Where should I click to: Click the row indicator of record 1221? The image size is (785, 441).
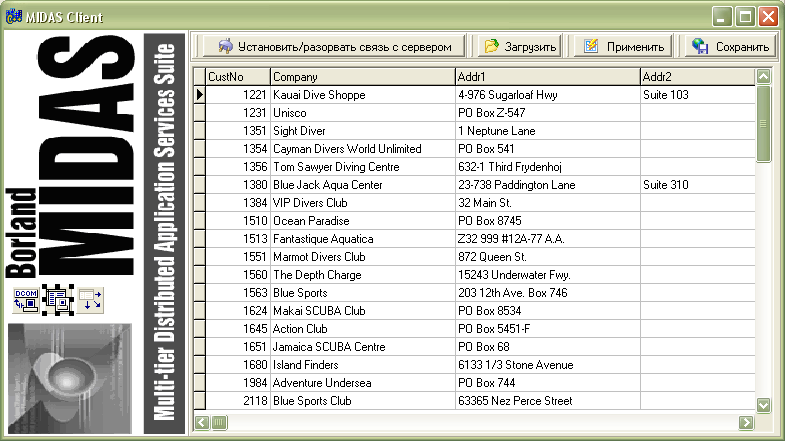point(200,95)
